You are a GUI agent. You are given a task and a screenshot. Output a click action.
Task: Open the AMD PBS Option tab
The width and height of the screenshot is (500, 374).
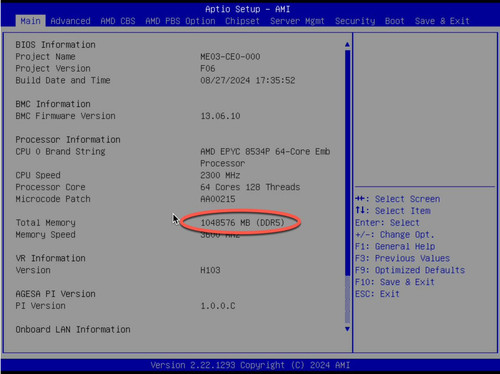(x=180, y=21)
